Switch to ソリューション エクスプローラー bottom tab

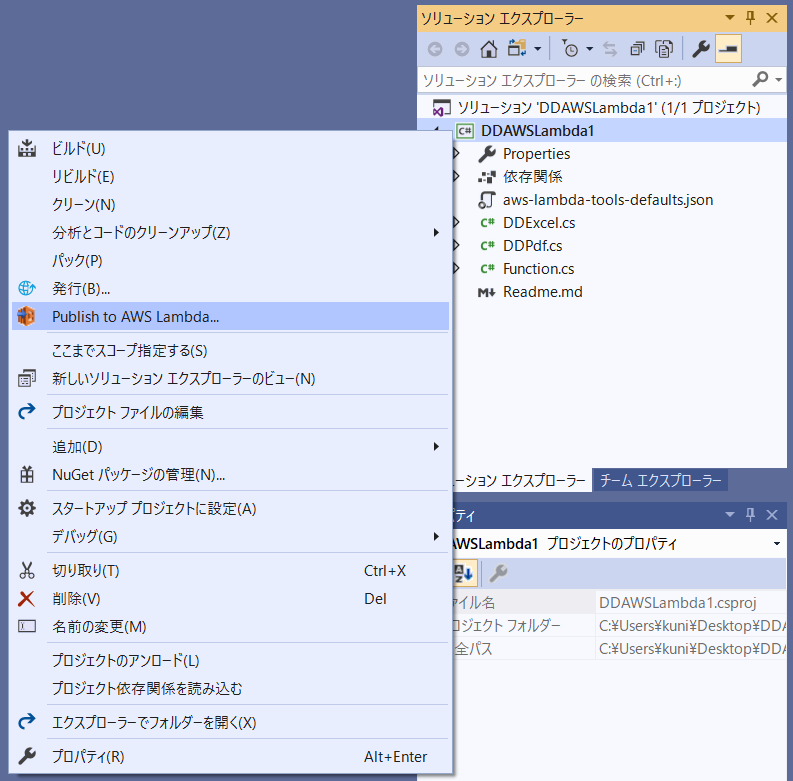coord(521,480)
